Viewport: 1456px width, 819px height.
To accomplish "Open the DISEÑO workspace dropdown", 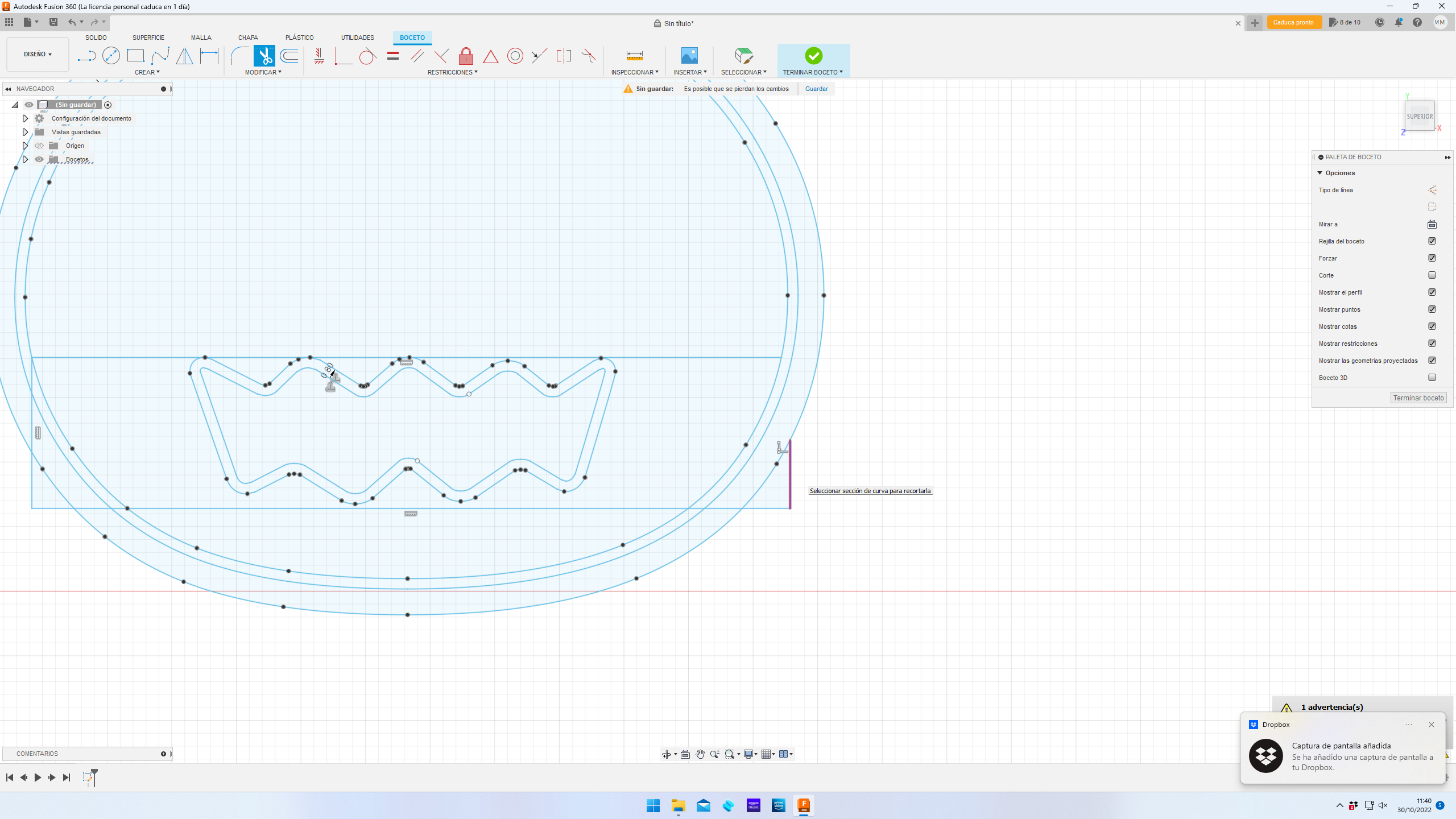I will (x=38, y=55).
